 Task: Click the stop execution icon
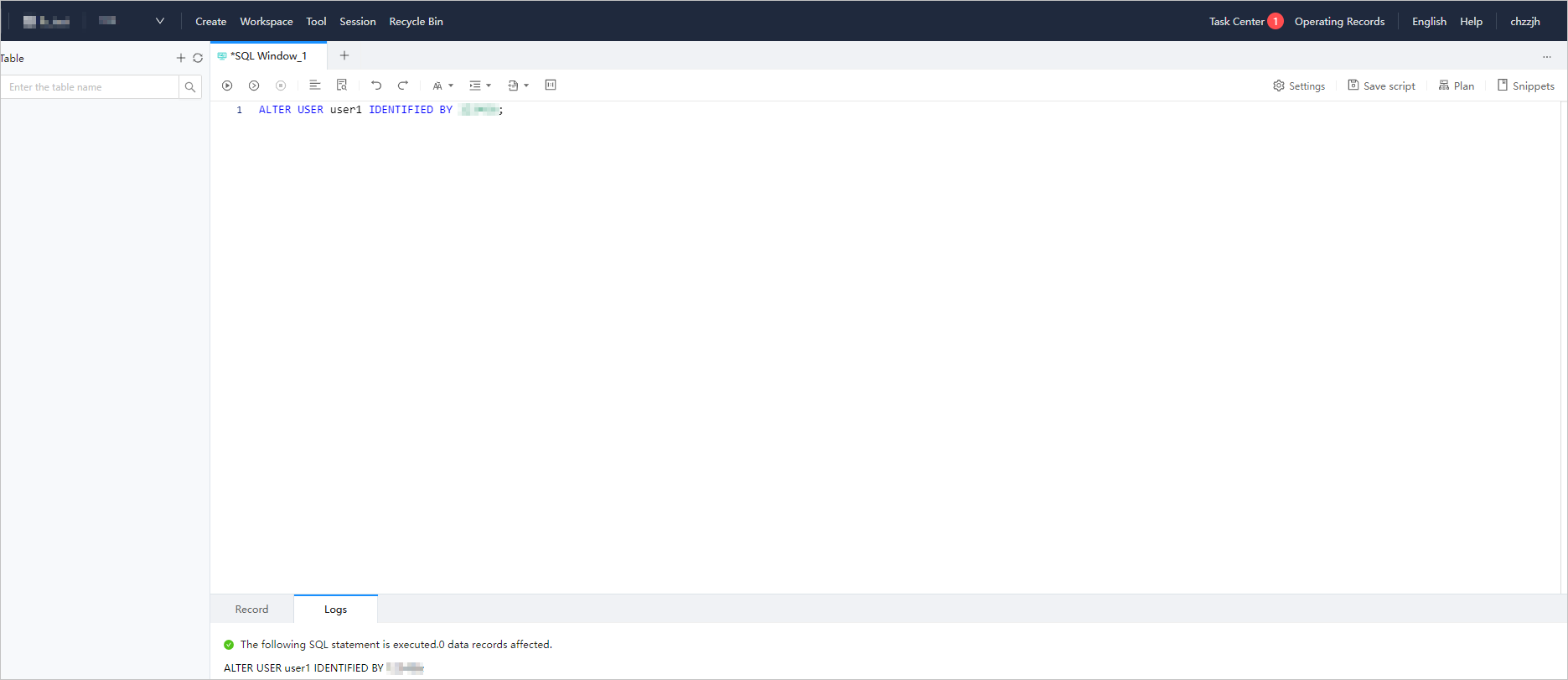point(281,86)
